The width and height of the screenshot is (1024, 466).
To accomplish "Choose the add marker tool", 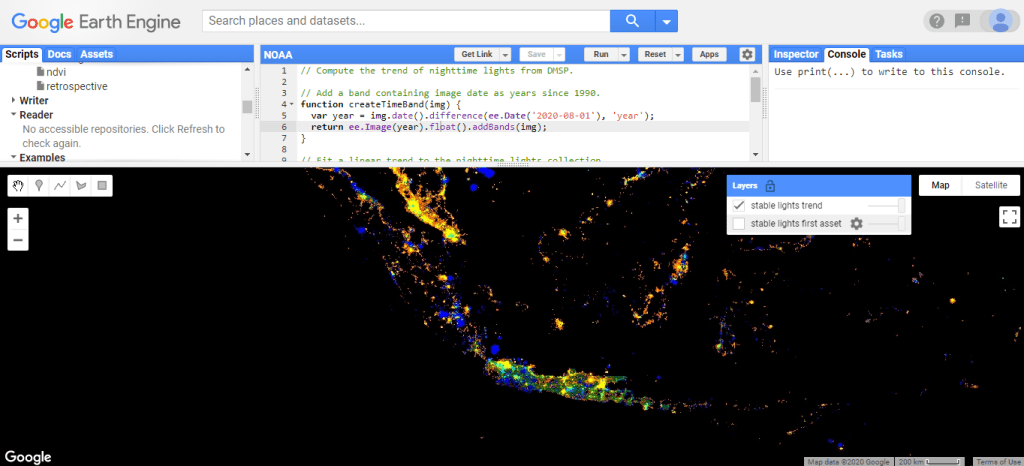I will (40, 185).
